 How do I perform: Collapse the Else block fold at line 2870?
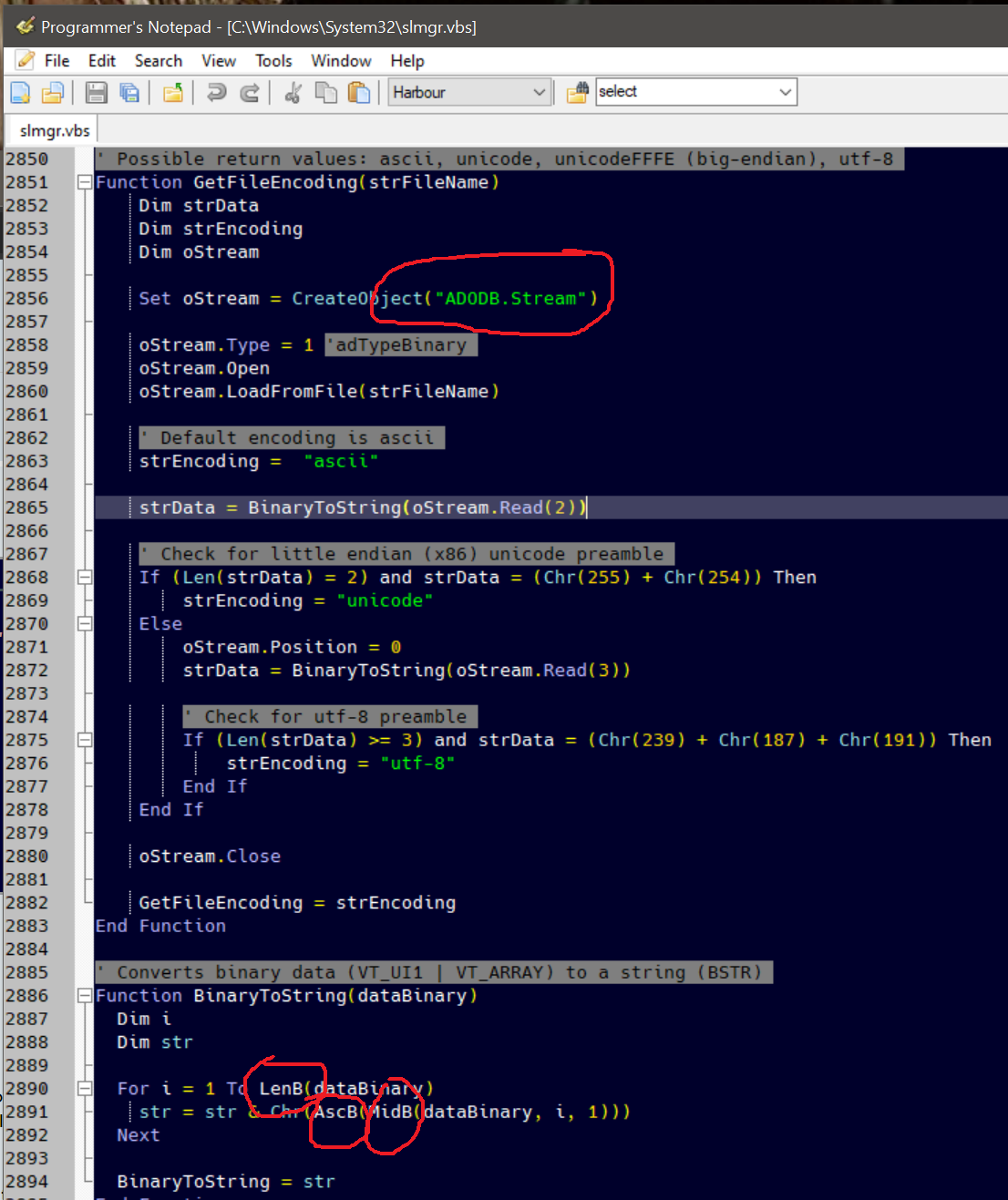tap(85, 623)
